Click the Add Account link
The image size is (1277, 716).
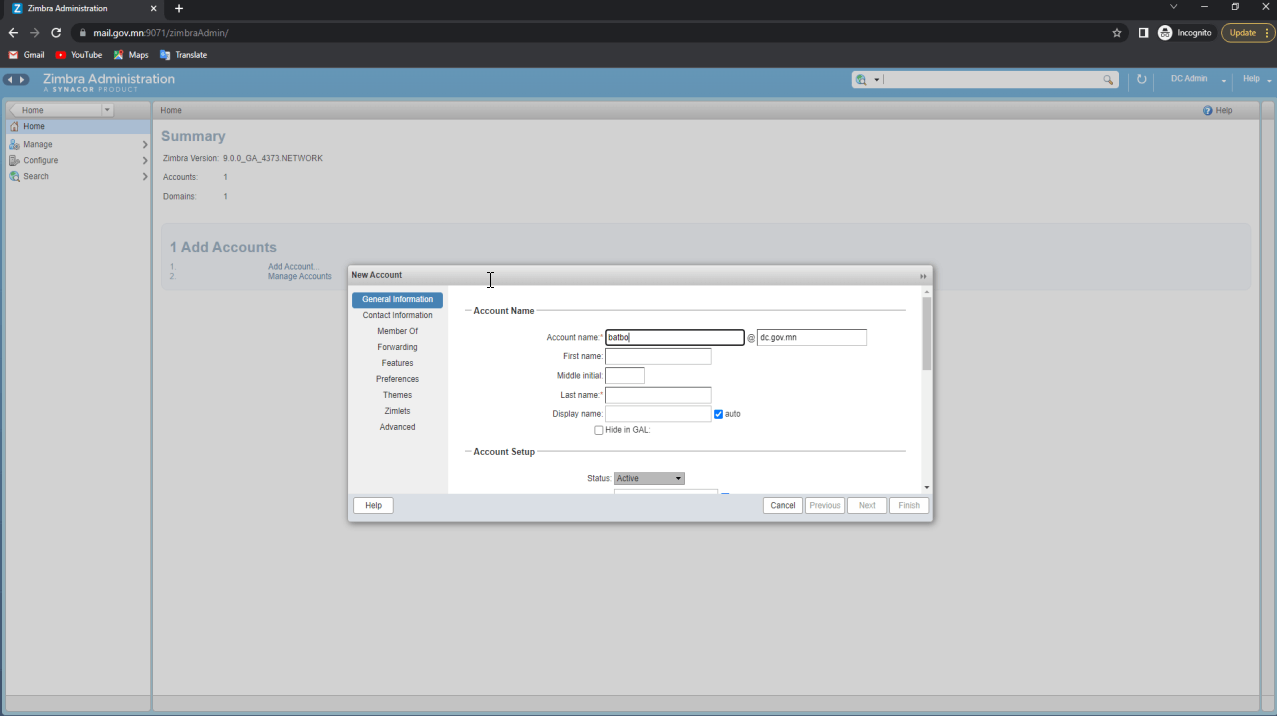(294, 267)
